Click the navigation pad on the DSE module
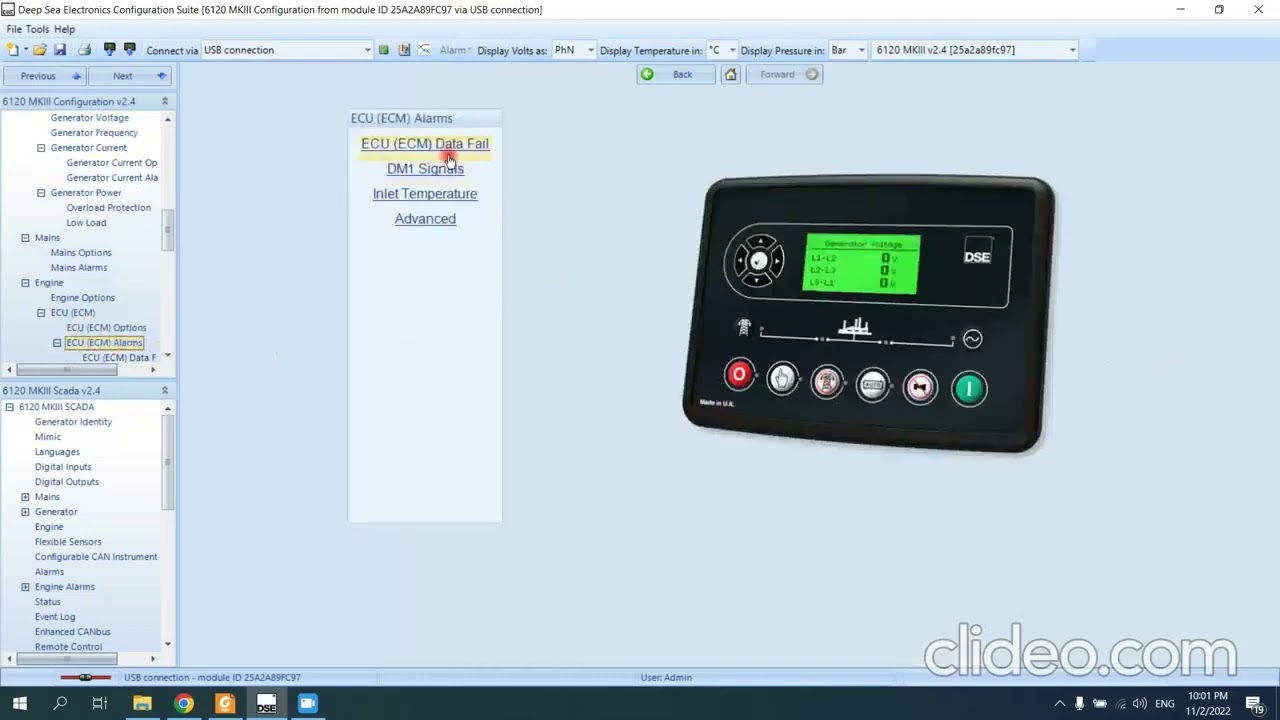The image size is (1280, 720). point(759,261)
